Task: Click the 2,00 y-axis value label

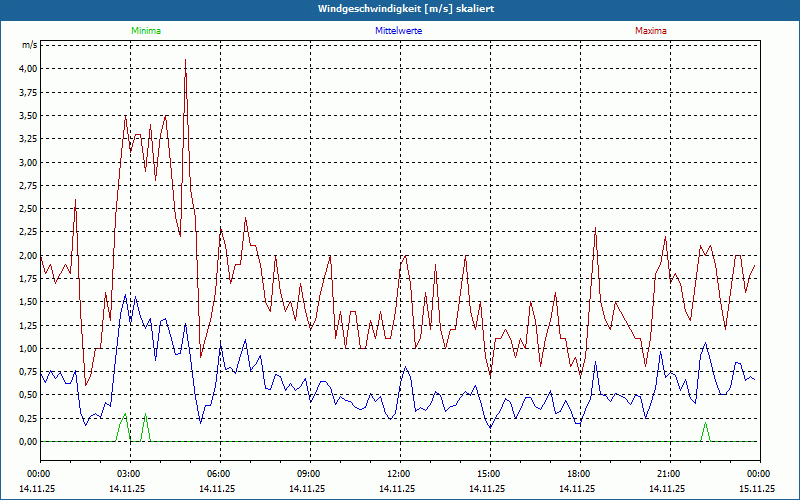Action: pos(27,255)
